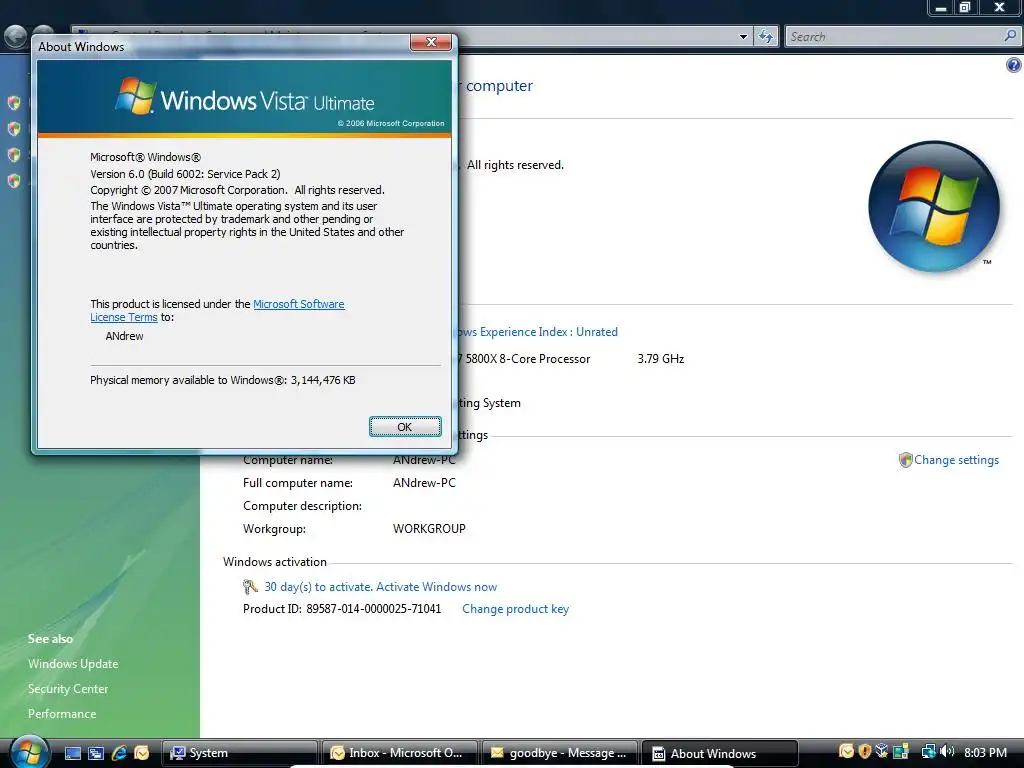Expand the address bar history dropdown arrow
This screenshot has width=1024, height=768.
(743, 37)
